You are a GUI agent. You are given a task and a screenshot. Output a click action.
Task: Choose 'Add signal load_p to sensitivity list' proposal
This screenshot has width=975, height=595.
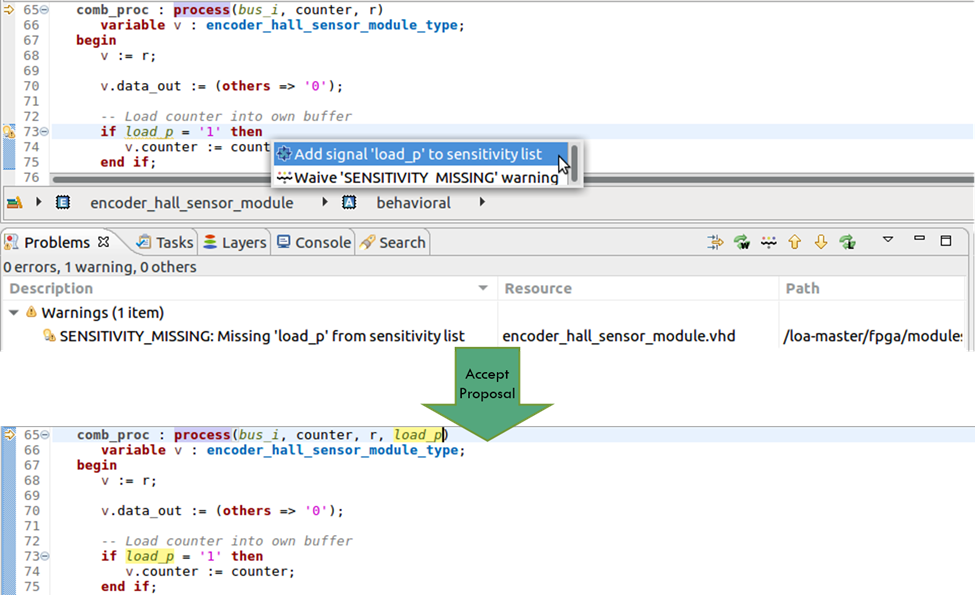tap(420, 154)
